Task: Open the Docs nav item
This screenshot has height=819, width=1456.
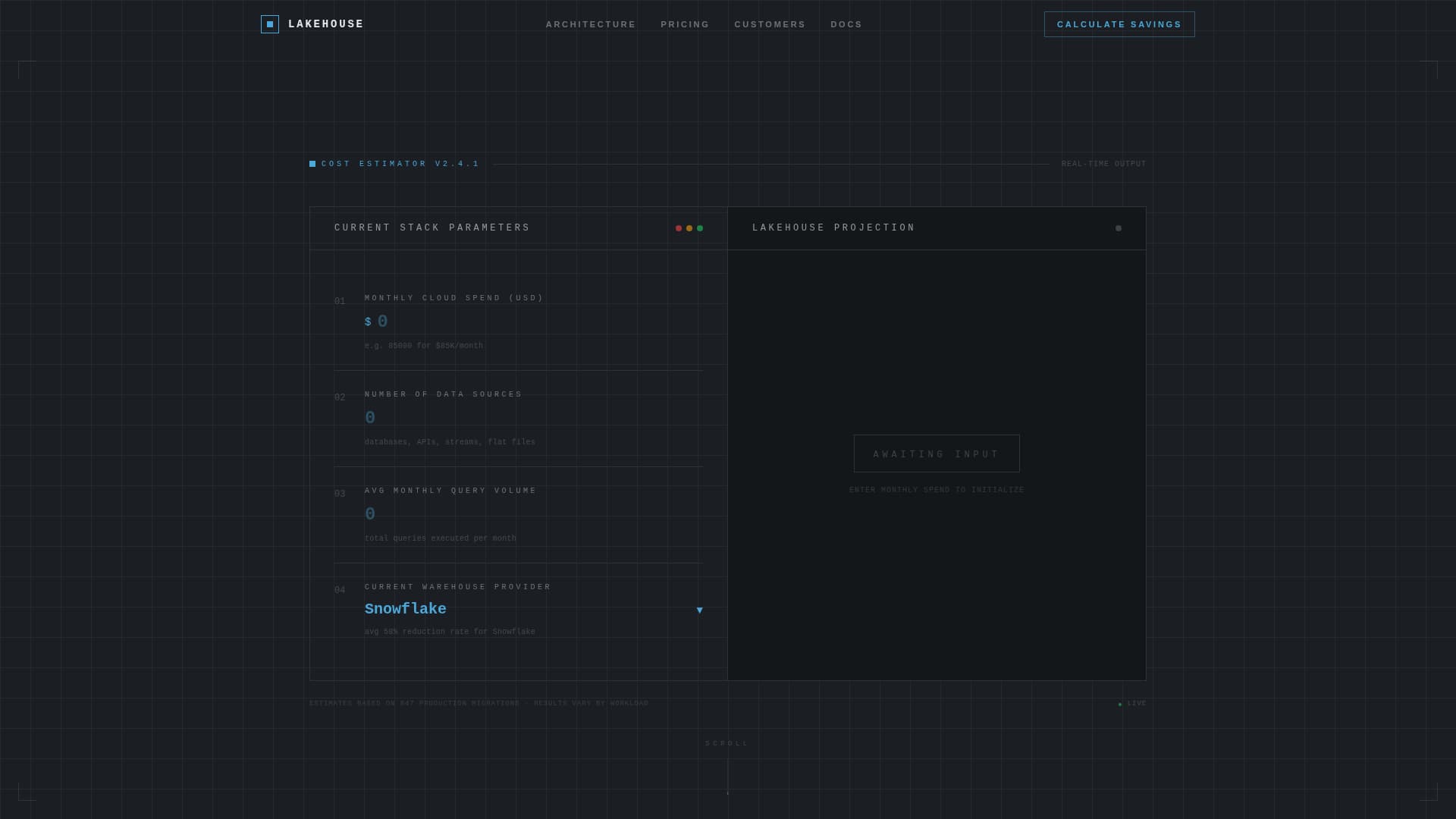Action: pos(846,24)
